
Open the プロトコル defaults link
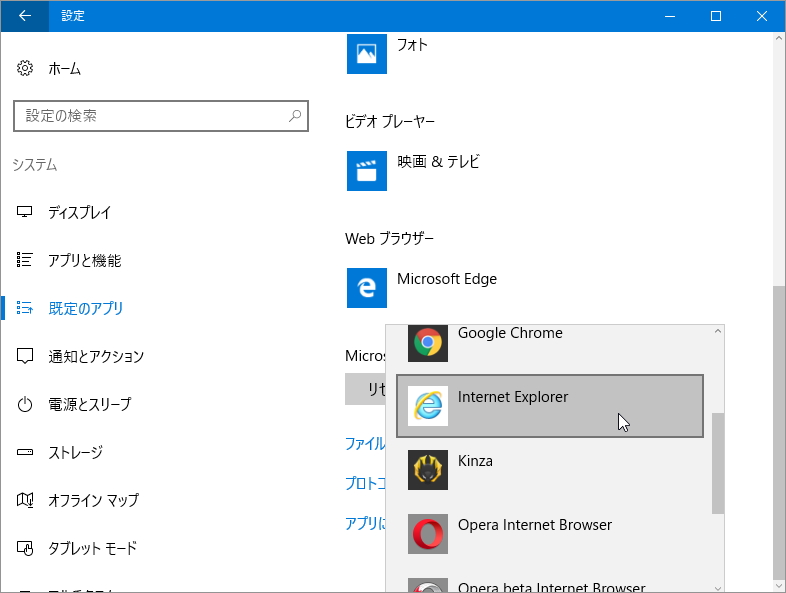[365, 483]
